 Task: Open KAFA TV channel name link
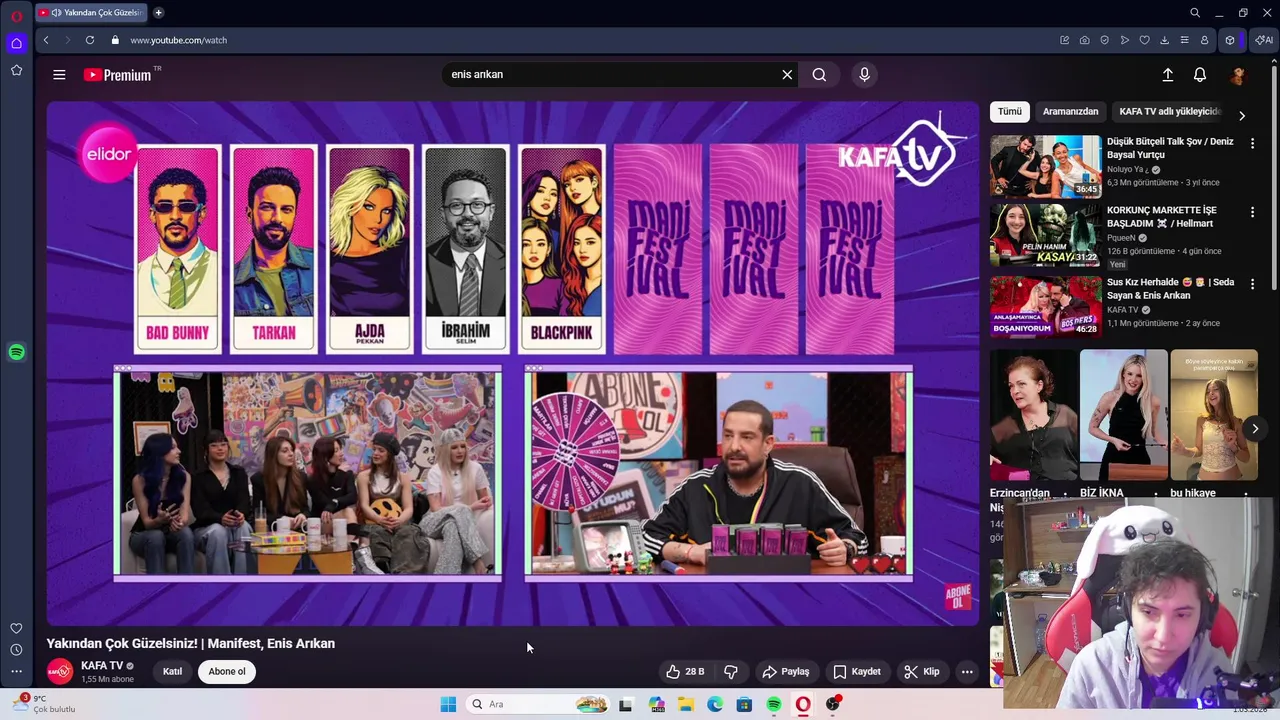[x=102, y=666]
